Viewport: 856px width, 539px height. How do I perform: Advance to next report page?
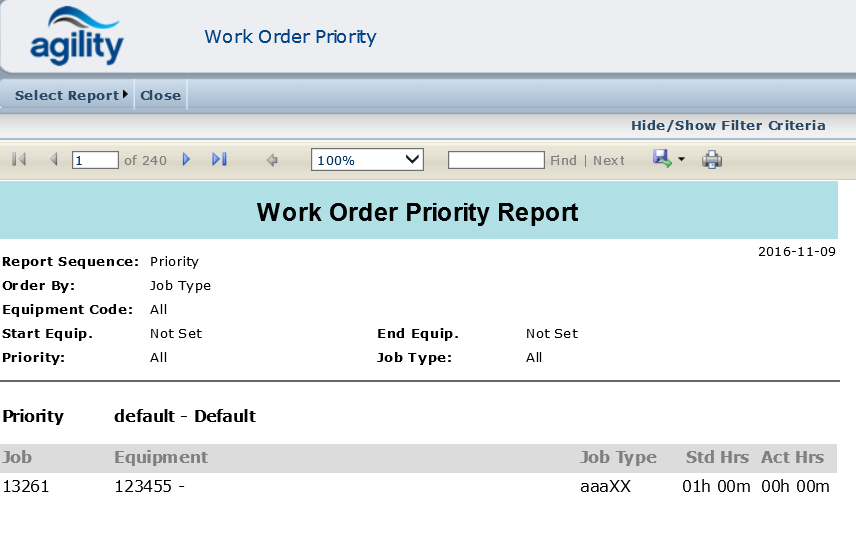186,160
